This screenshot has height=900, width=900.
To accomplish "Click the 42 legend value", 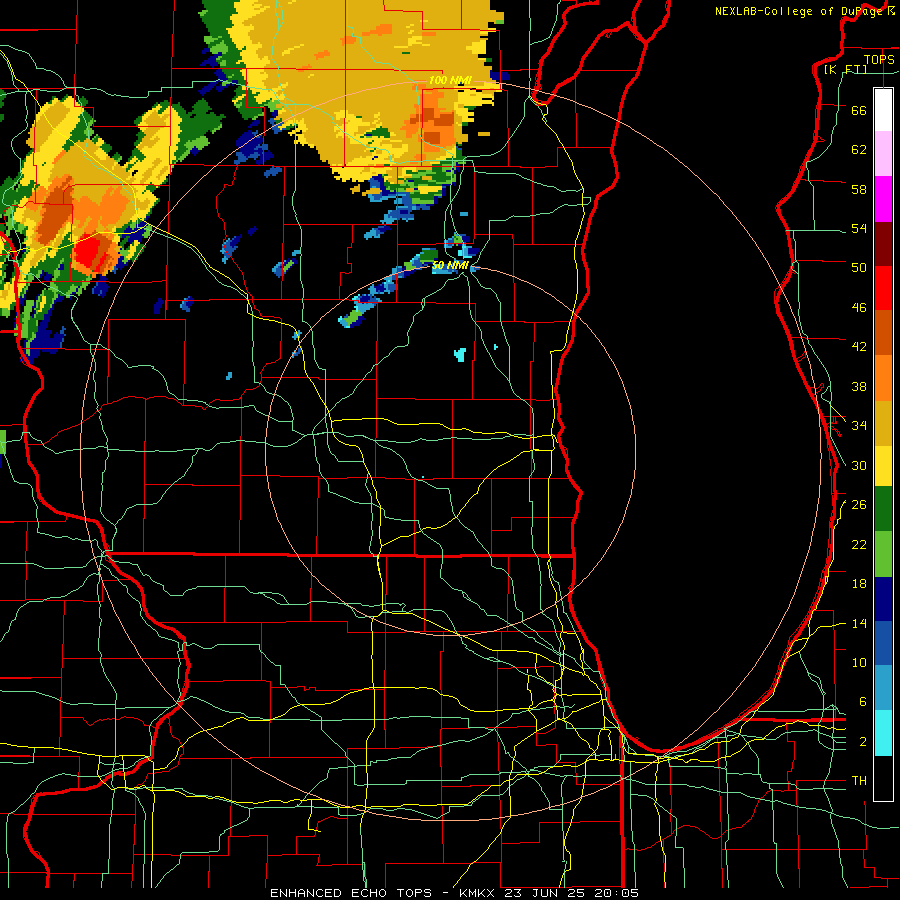I will [859, 347].
